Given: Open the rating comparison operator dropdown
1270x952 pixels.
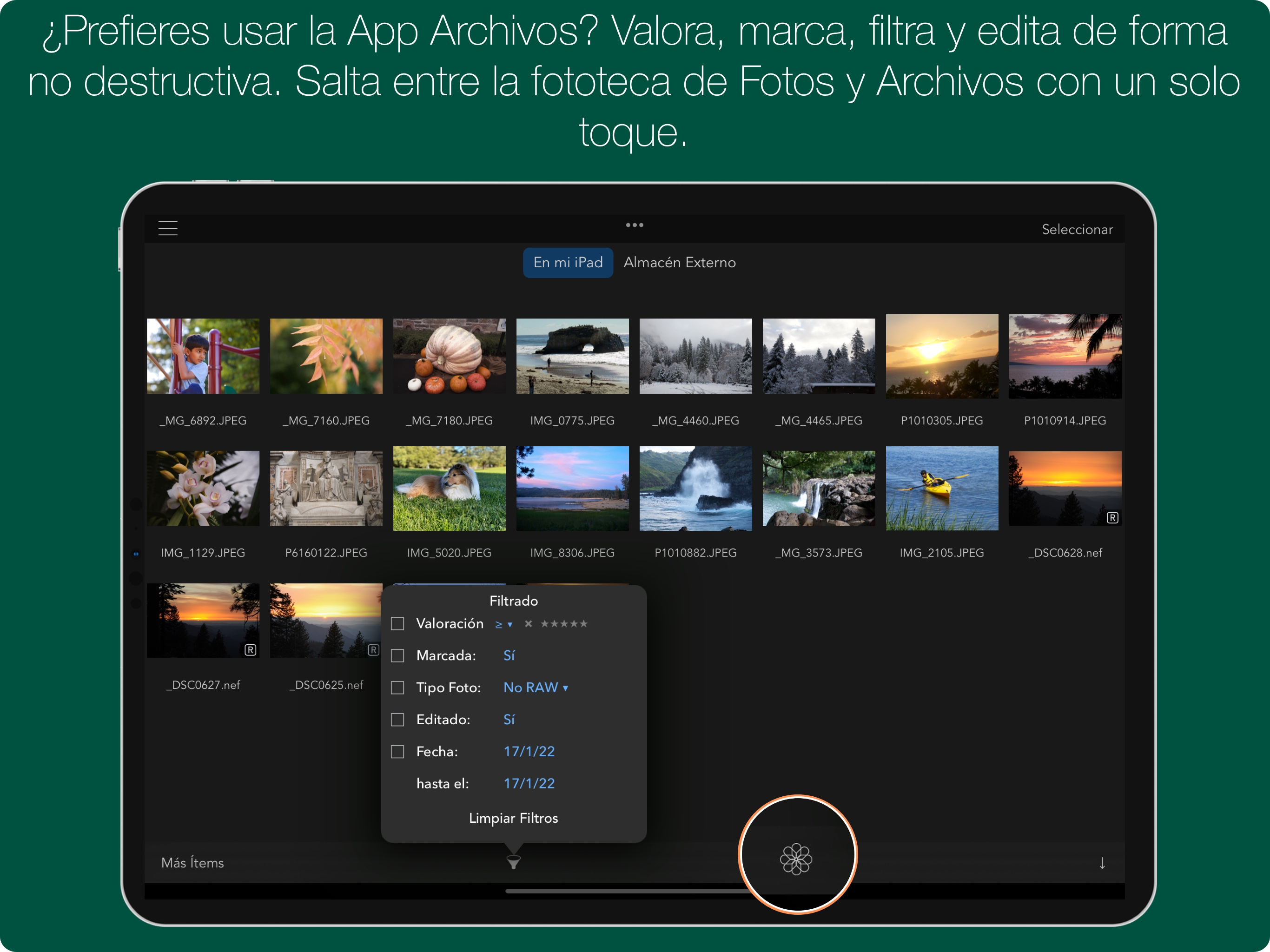Looking at the screenshot, I should click(x=503, y=624).
